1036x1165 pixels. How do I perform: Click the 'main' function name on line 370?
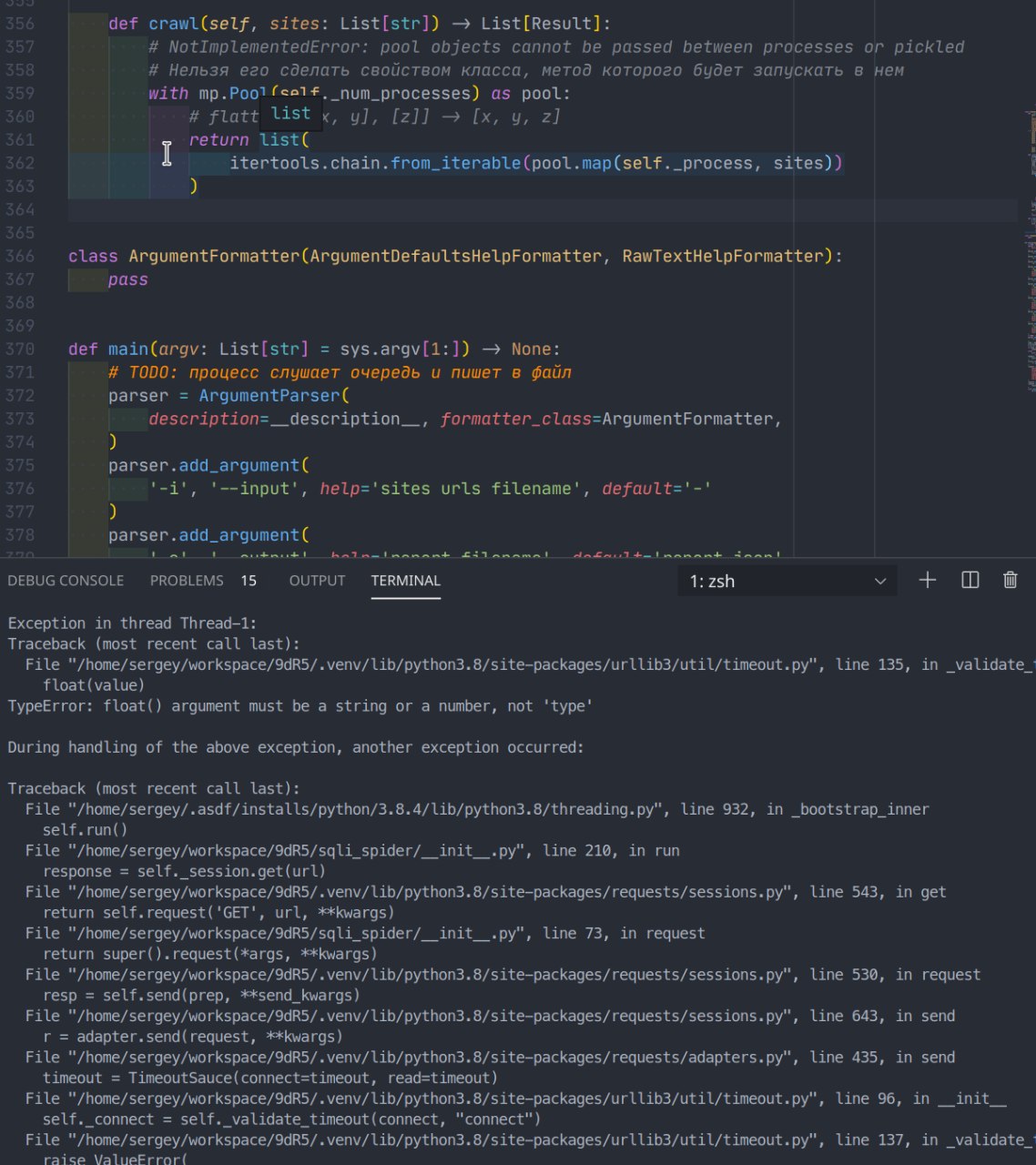point(128,349)
